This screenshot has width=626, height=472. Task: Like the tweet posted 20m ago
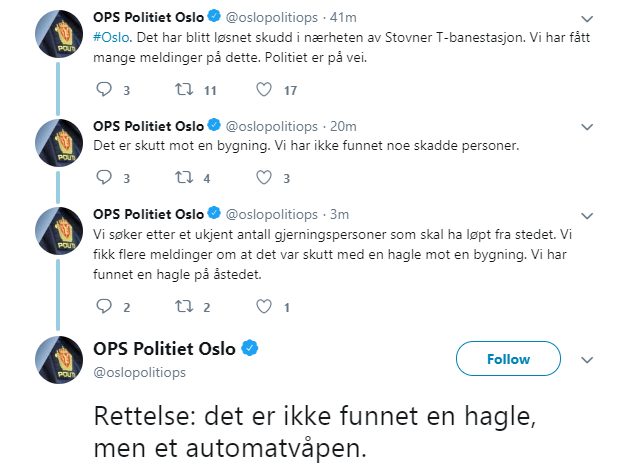(264, 178)
